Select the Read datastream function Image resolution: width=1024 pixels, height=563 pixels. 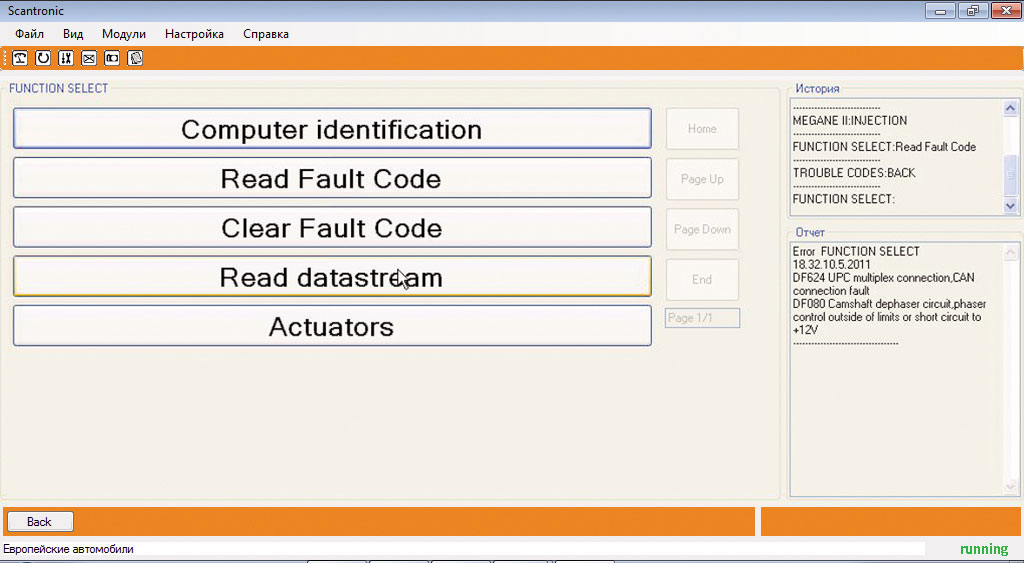click(332, 277)
